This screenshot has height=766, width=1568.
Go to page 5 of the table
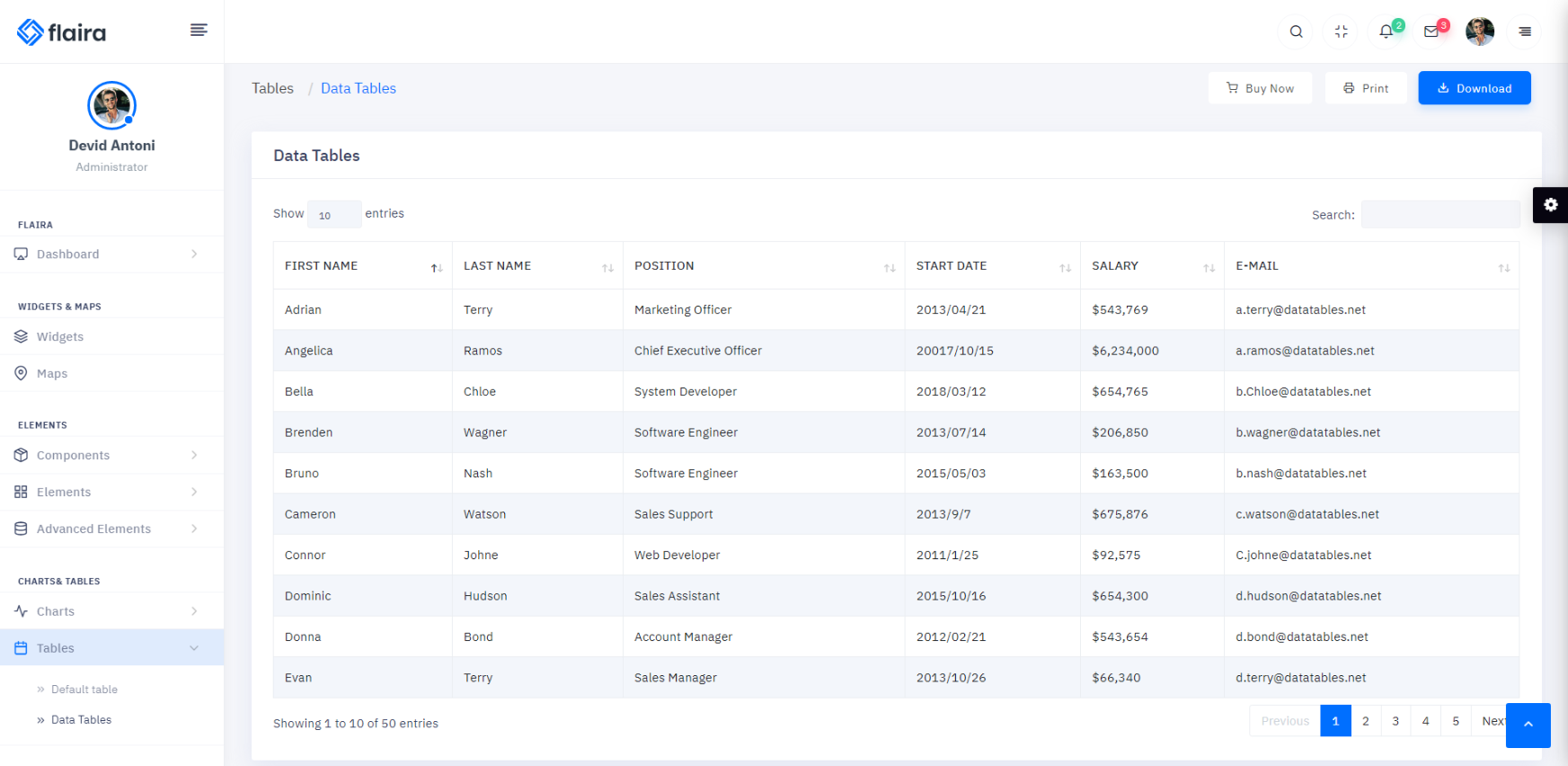[1456, 721]
